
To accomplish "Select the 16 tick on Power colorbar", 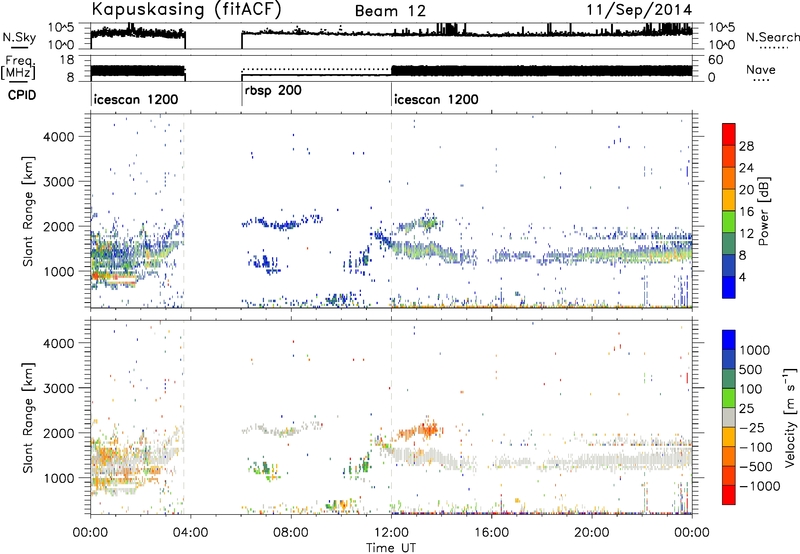I will tap(746, 212).
